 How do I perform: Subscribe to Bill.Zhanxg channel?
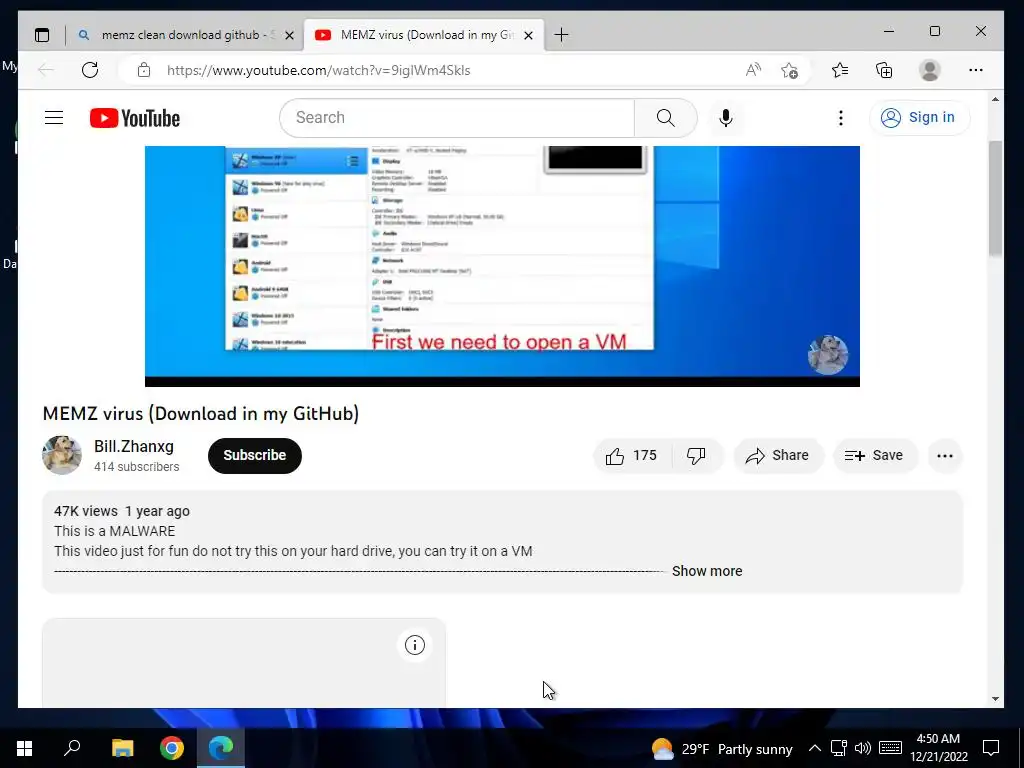point(255,455)
